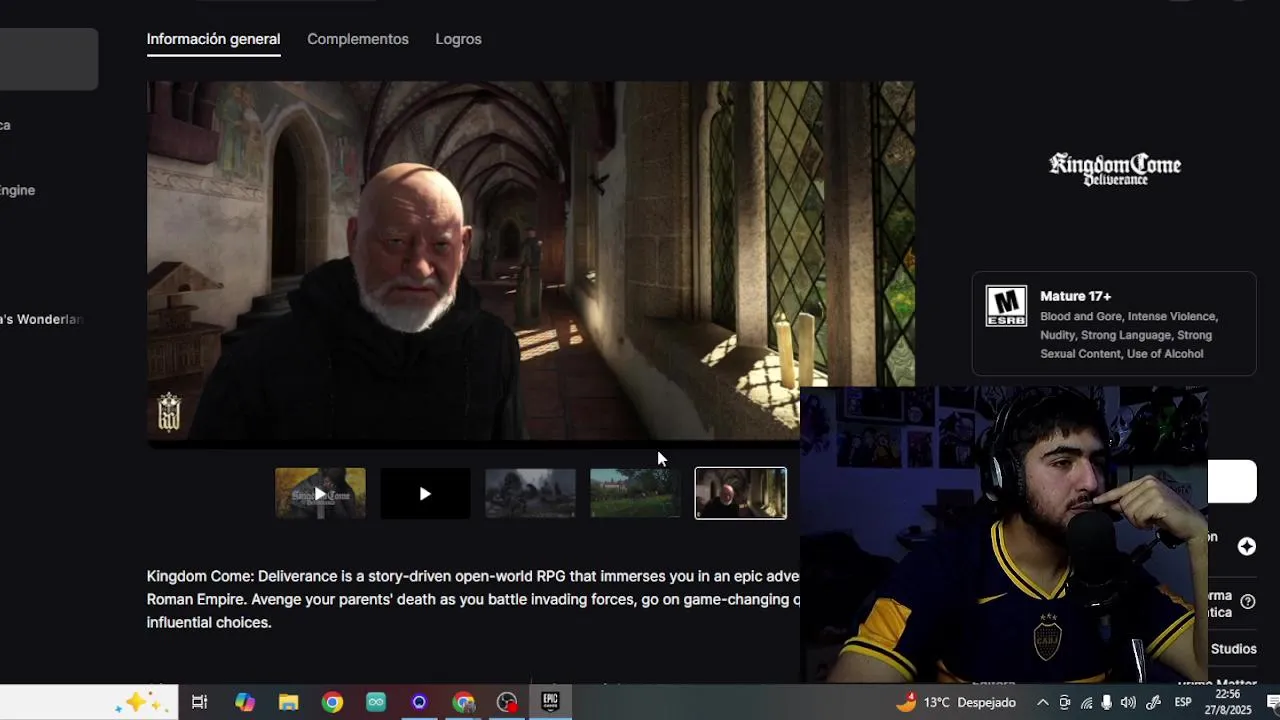Select the green countryside screenshot thumbnail
The image size is (1280, 720).
(635, 493)
